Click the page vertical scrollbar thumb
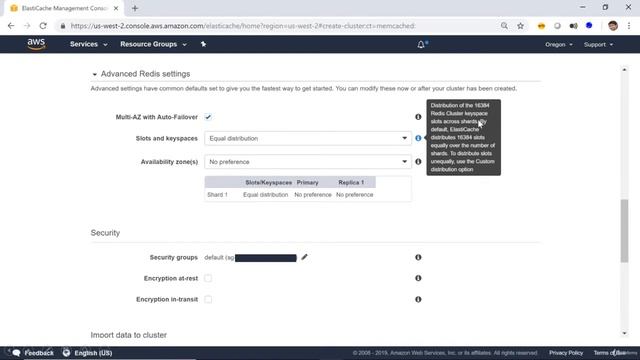This screenshot has width=640, height=360. coord(624,231)
